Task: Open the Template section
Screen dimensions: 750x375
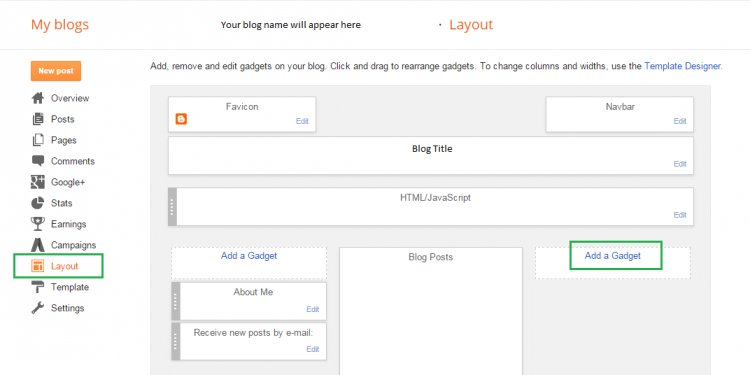Action: (70, 287)
